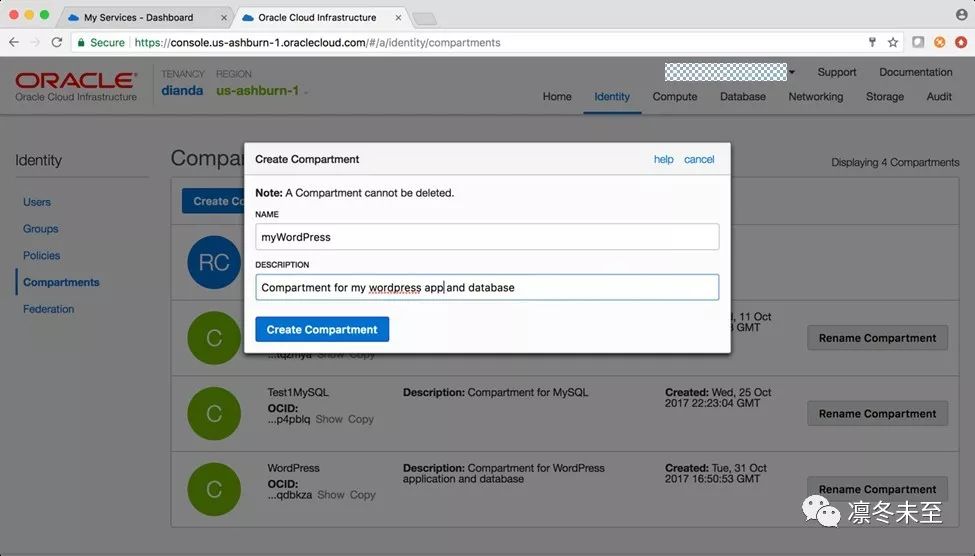Reload page with refresh icon
The width and height of the screenshot is (975, 556).
pos(57,42)
